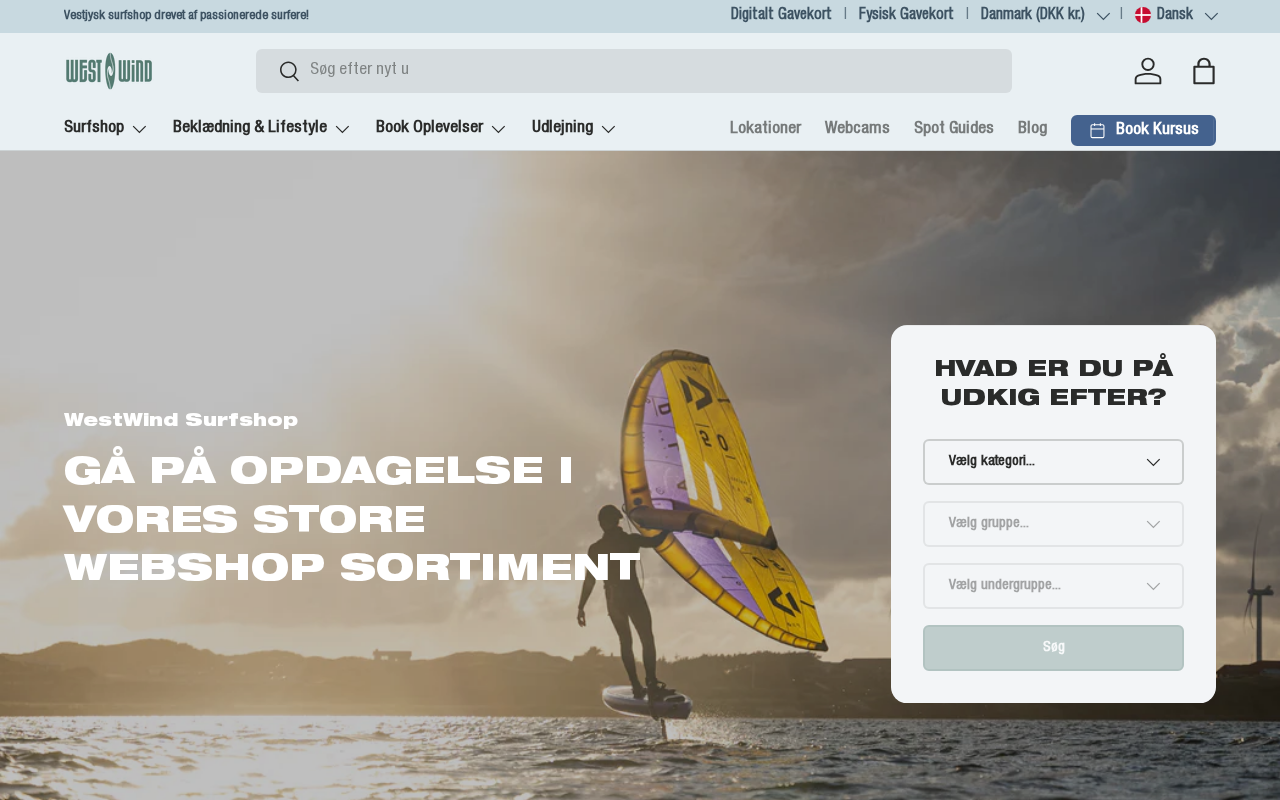Click the calendar icon in Book Kursus
The width and height of the screenshot is (1280, 800).
click(1097, 130)
